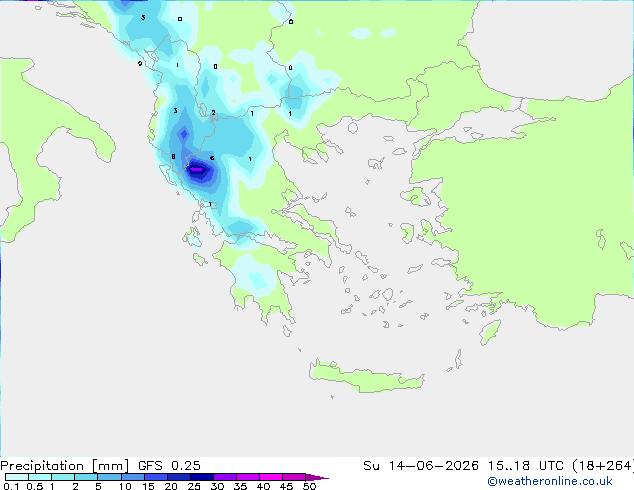Pick the legend swatch between 1 and 2
The width and height of the screenshot is (634, 490).
point(63,477)
